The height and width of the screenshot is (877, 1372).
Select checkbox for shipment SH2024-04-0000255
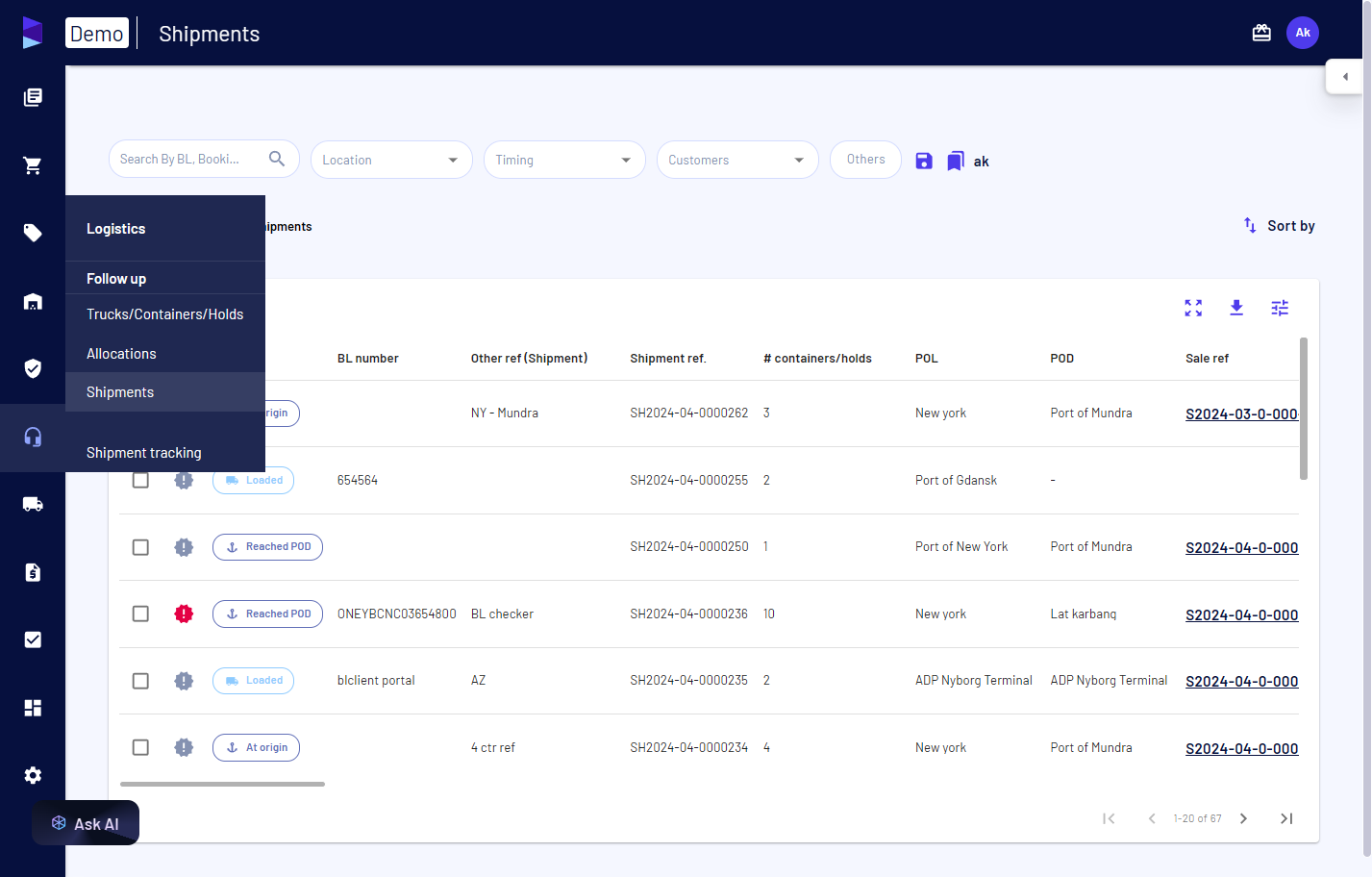[x=140, y=480]
